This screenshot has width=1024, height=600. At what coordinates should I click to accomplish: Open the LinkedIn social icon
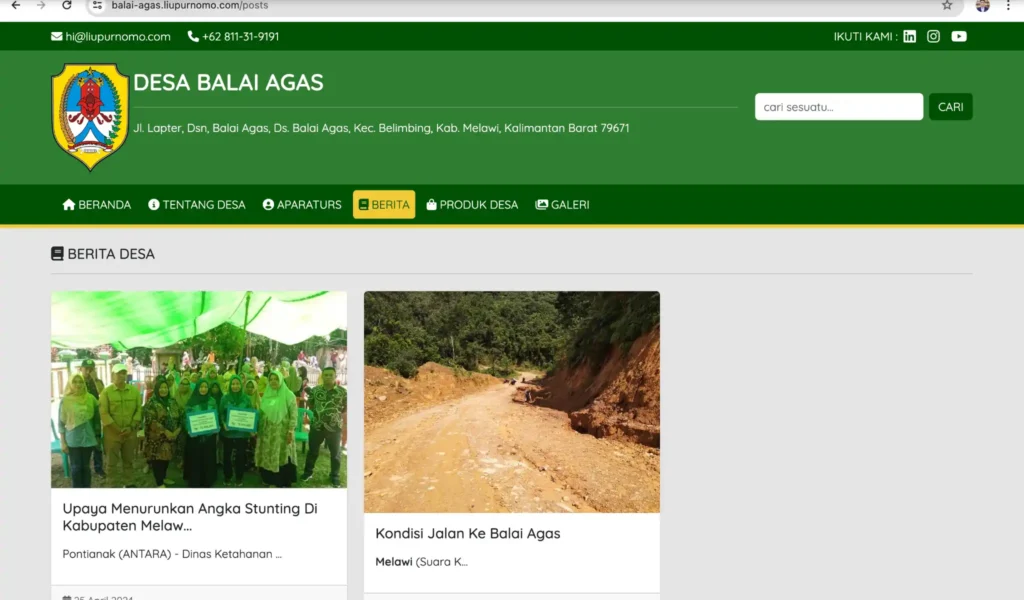click(x=909, y=37)
